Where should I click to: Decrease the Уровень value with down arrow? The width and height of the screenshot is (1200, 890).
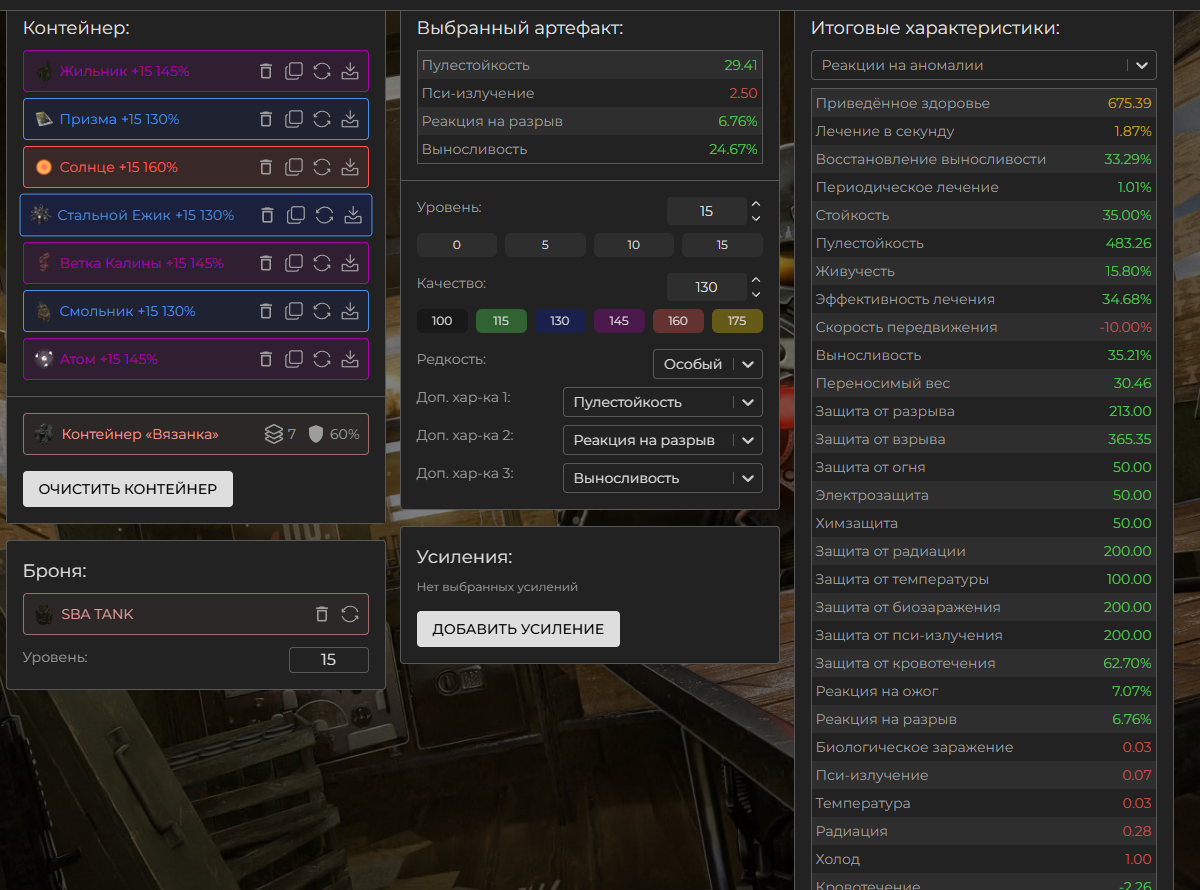[x=756, y=218]
